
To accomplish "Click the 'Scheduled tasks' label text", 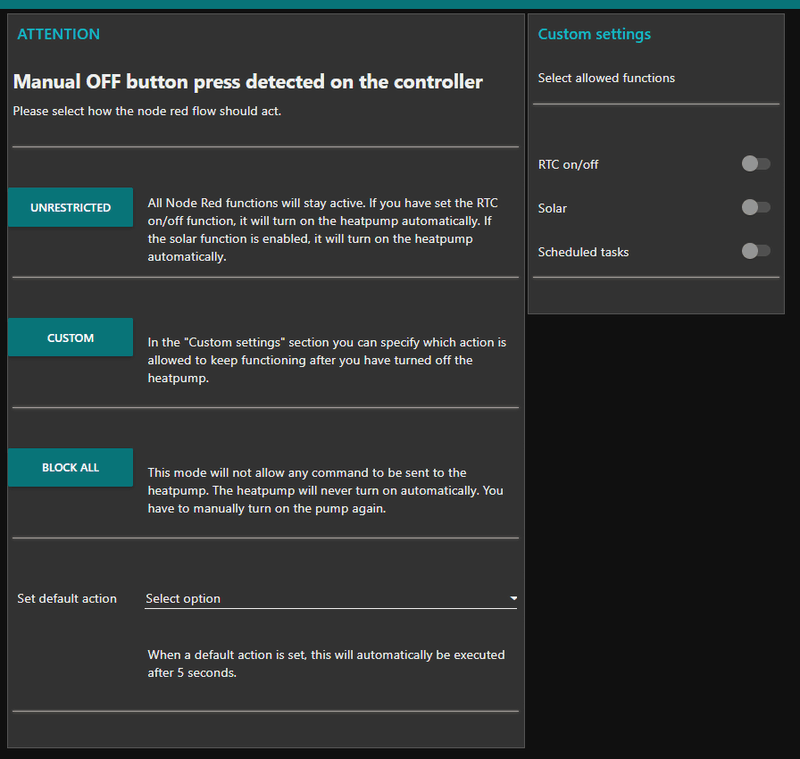I will (x=583, y=252).
